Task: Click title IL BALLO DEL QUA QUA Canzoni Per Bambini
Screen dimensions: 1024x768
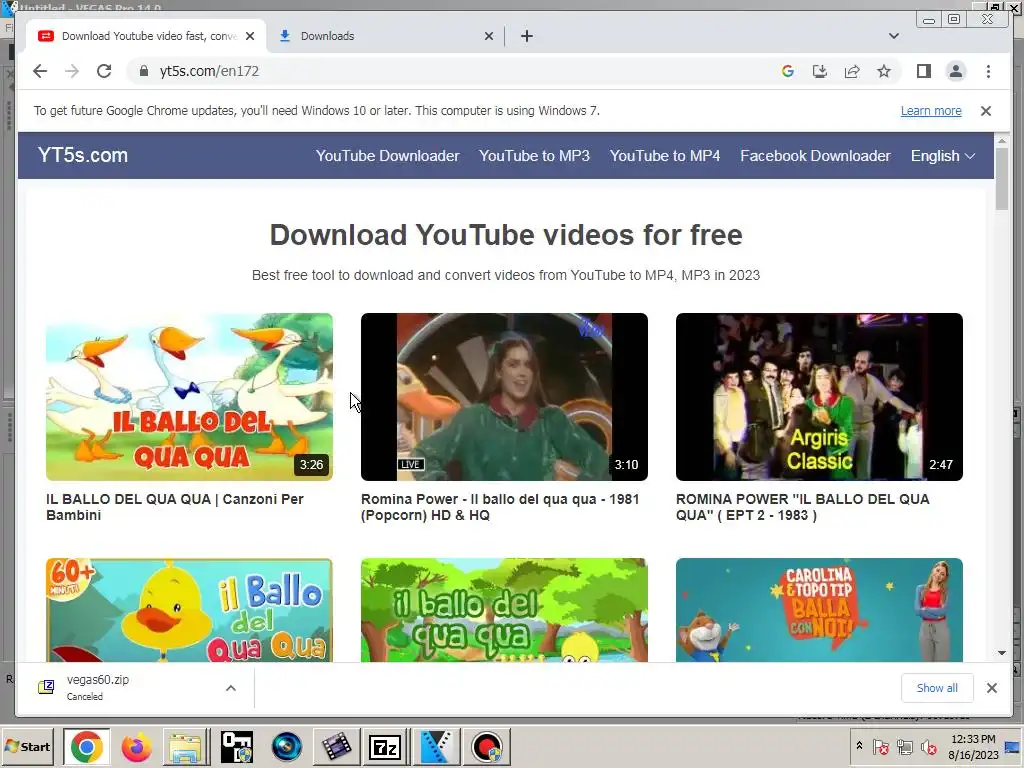Action: pos(175,507)
